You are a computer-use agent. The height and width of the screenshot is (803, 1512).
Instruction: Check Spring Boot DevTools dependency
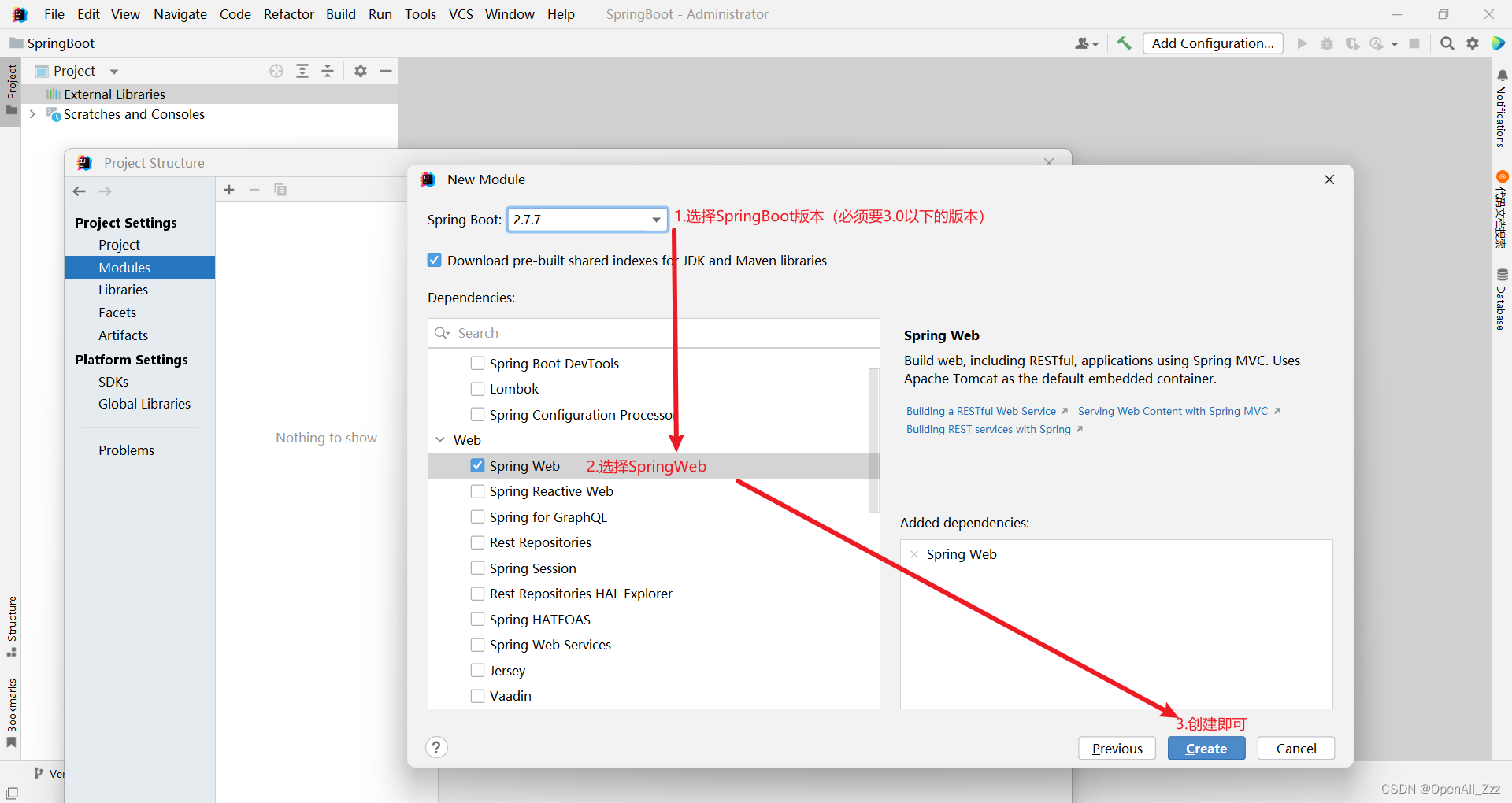(477, 363)
